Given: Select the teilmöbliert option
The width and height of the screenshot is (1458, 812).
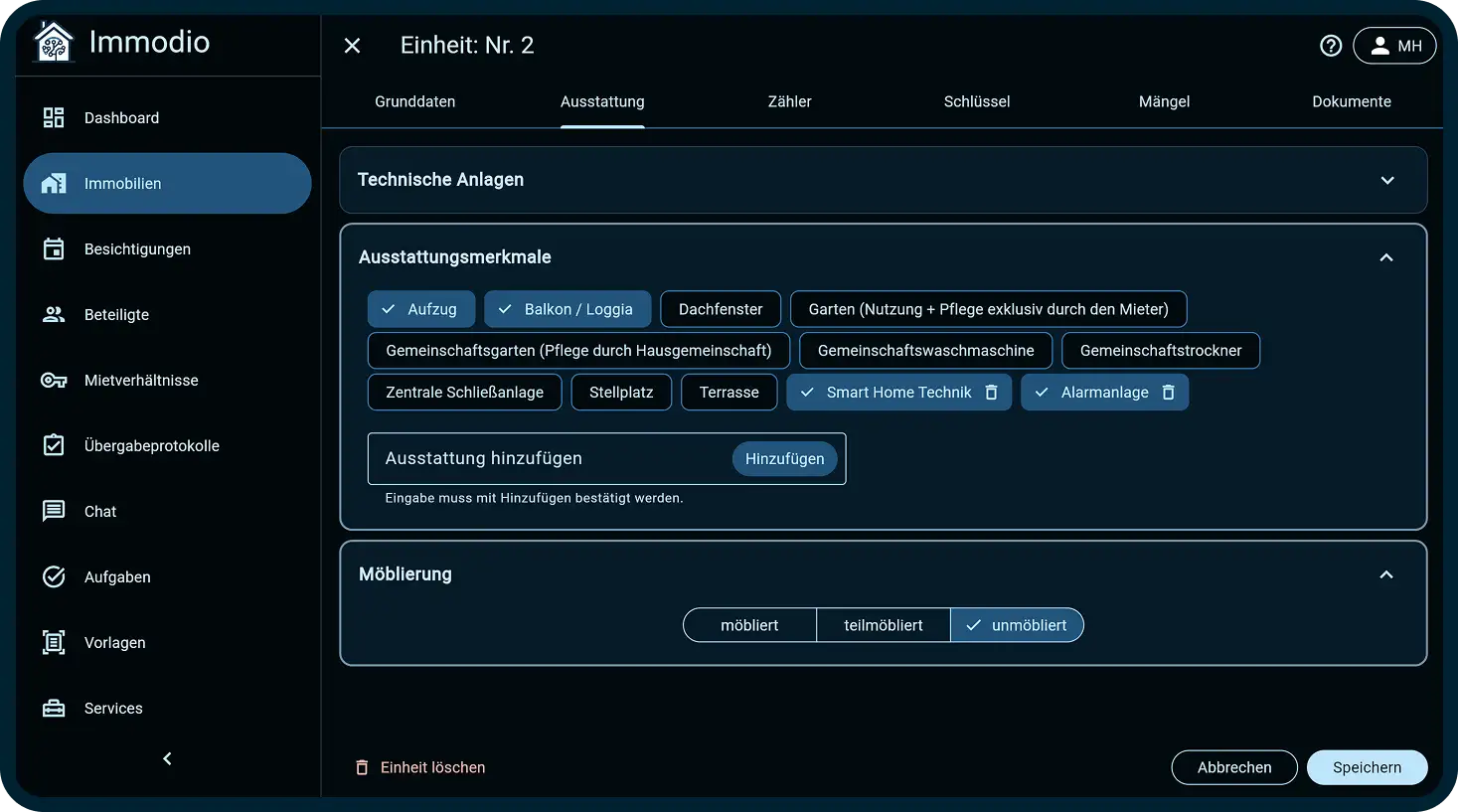Looking at the screenshot, I should (884, 625).
